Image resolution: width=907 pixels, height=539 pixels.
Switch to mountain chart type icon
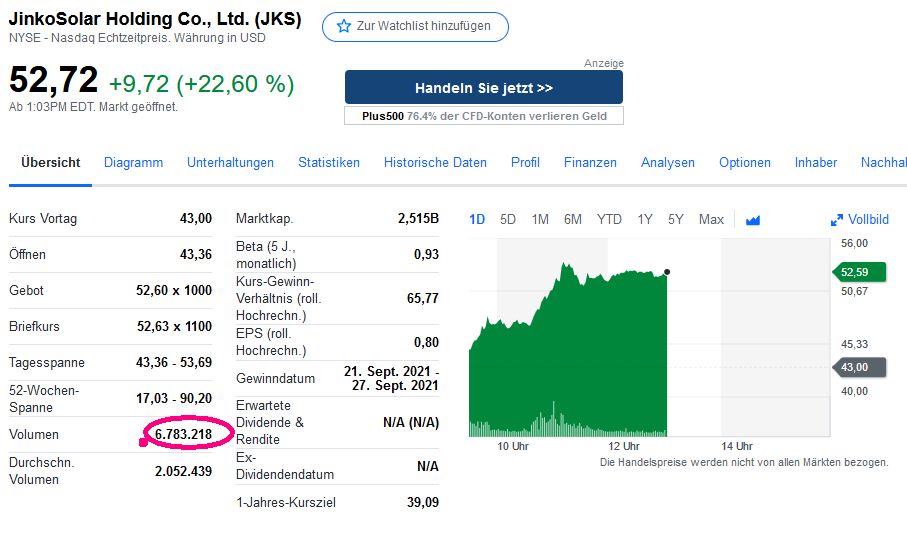[x=753, y=220]
